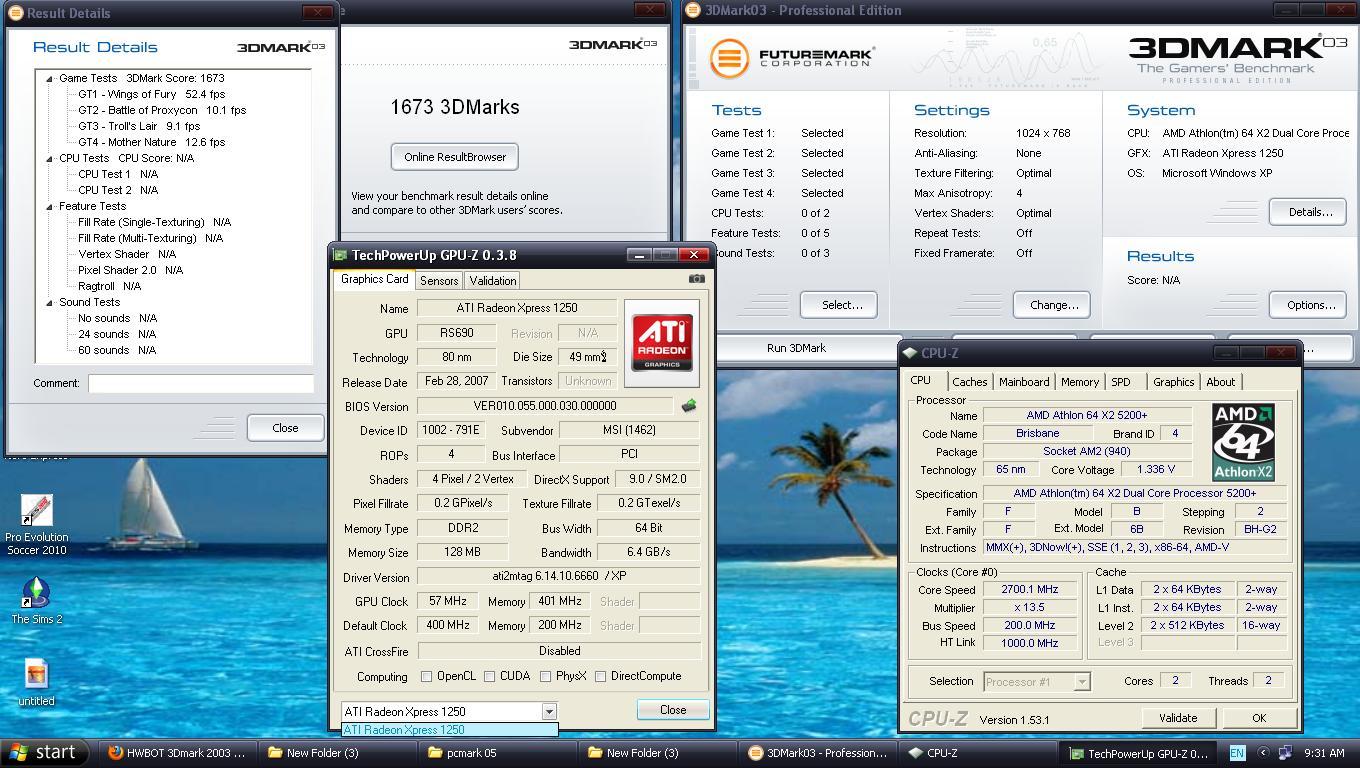Select GT3 - Troll's Lair result row
The image size is (1360, 768).
click(x=139, y=126)
